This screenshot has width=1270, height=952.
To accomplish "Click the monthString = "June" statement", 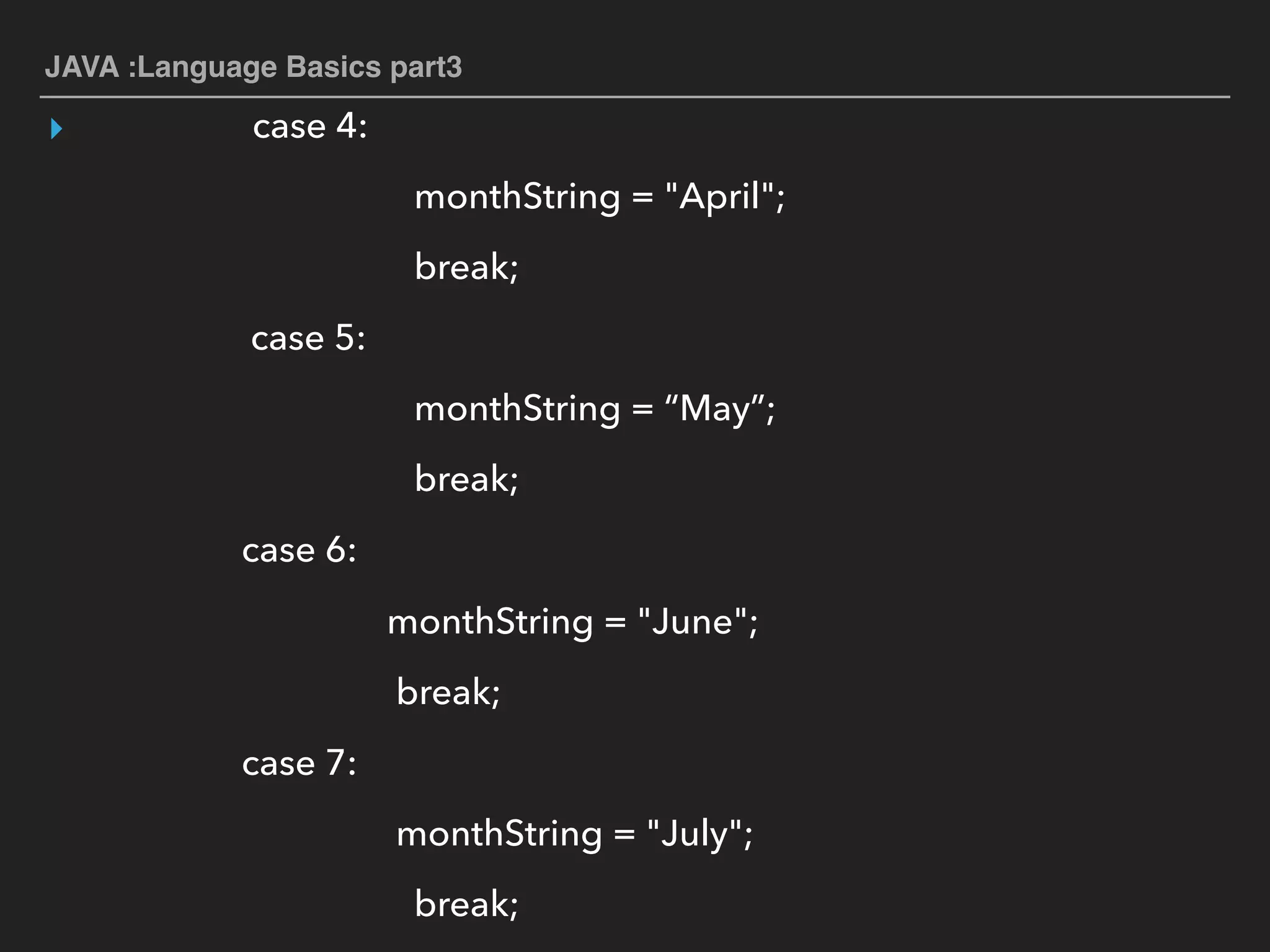I will coord(572,622).
